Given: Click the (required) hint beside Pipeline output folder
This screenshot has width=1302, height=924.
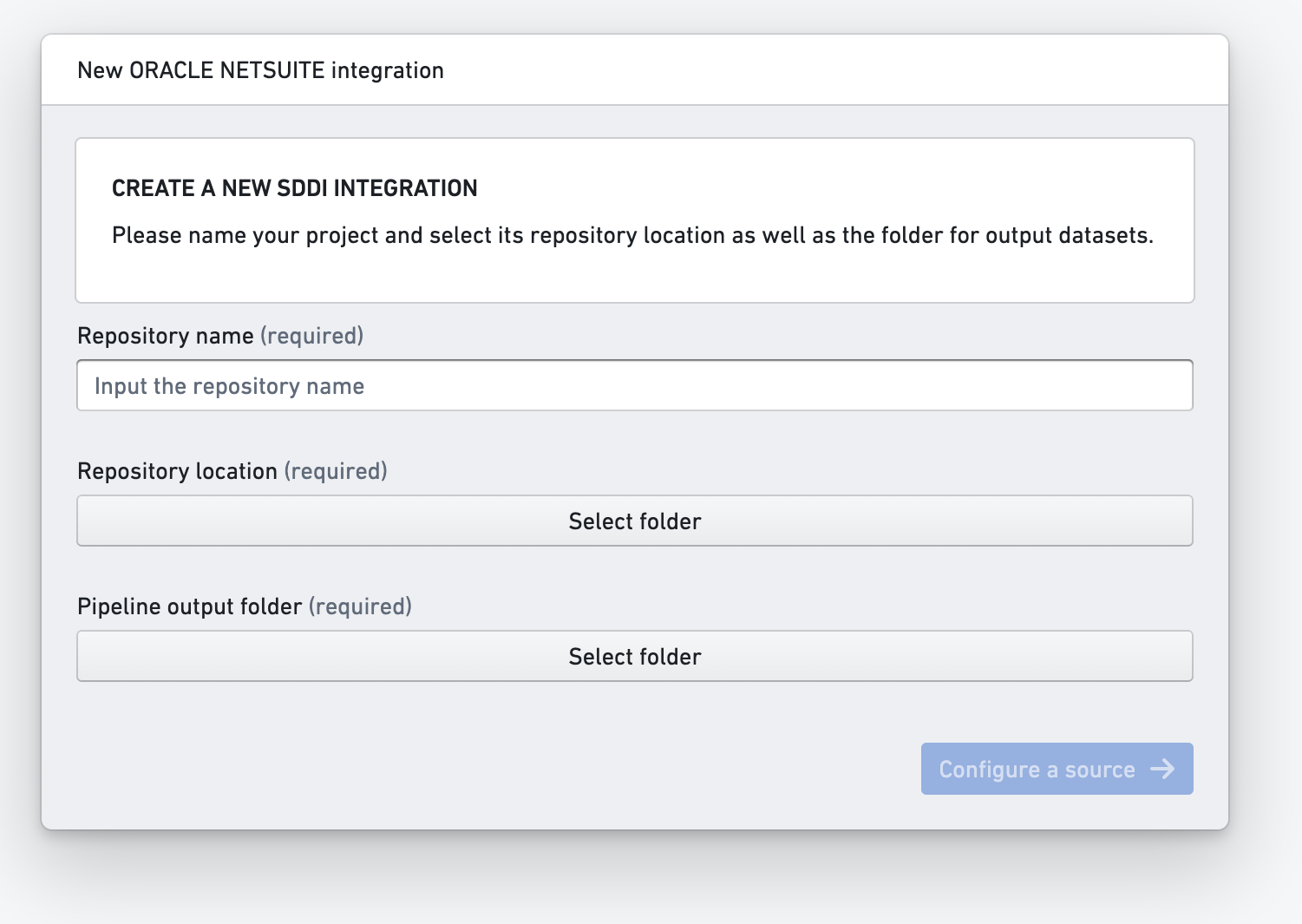Looking at the screenshot, I should [360, 606].
